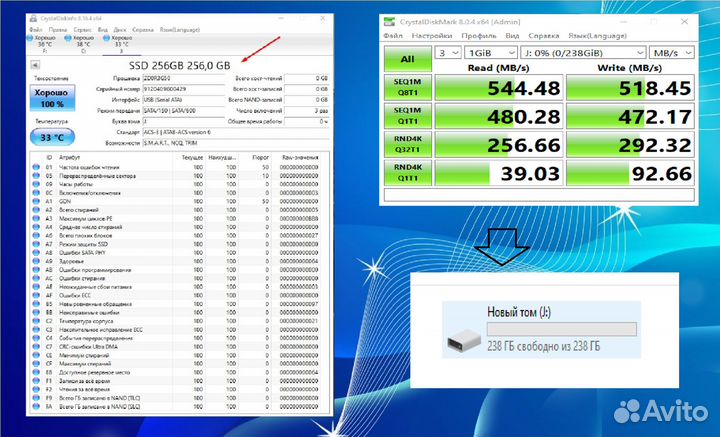Click the RND4K Q1T1 write result 92.66 bar
720x437 pixels.
pyautogui.click(x=630, y=173)
